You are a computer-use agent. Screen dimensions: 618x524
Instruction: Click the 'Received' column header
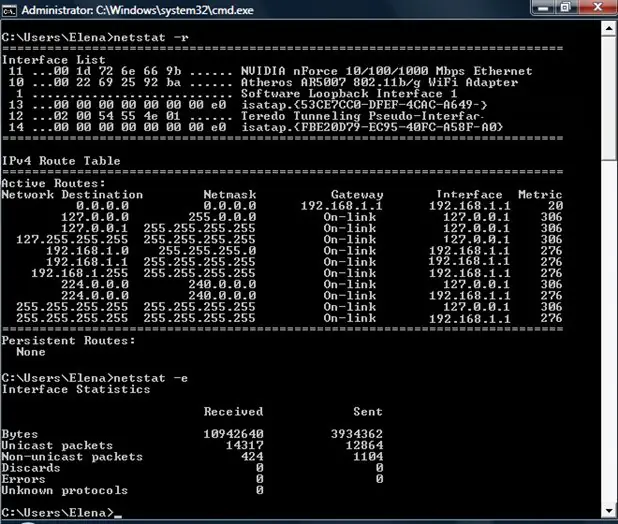(x=233, y=412)
